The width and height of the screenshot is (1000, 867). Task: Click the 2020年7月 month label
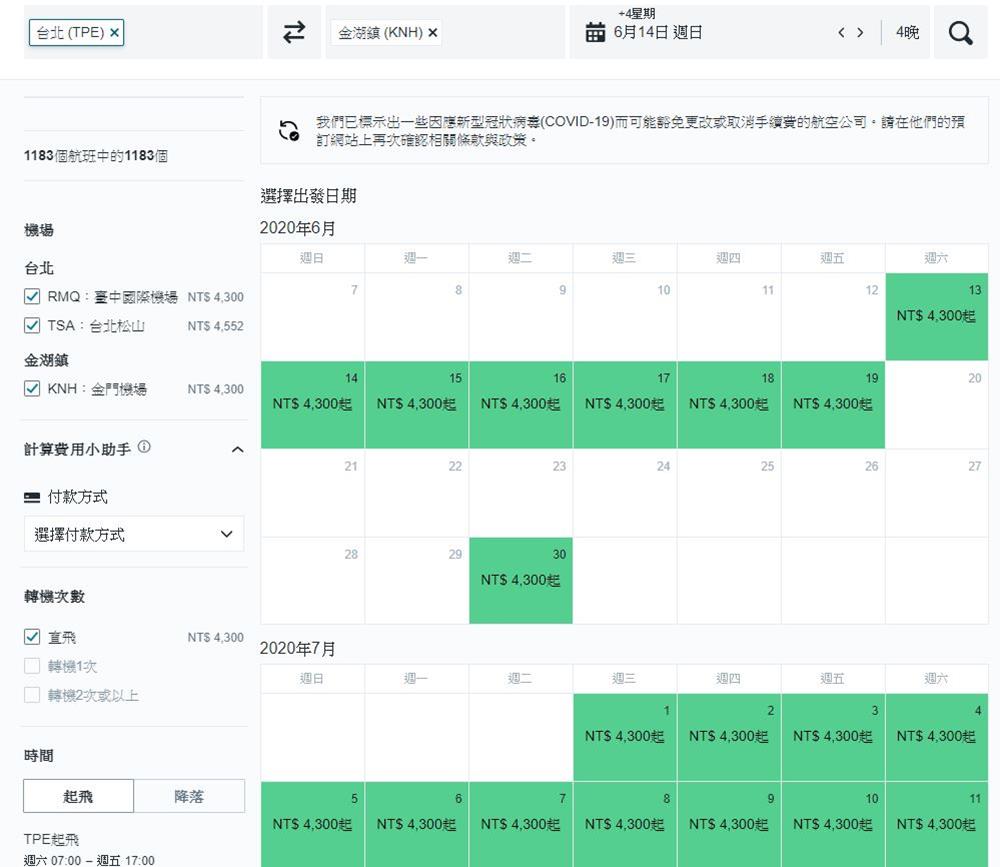click(297, 649)
